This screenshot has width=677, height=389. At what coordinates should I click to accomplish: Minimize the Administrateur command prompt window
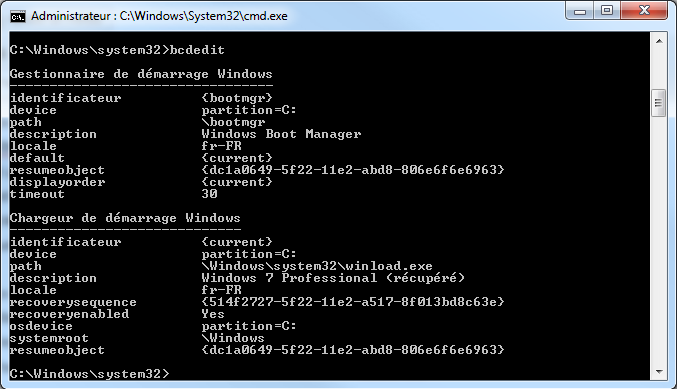tap(580, 11)
